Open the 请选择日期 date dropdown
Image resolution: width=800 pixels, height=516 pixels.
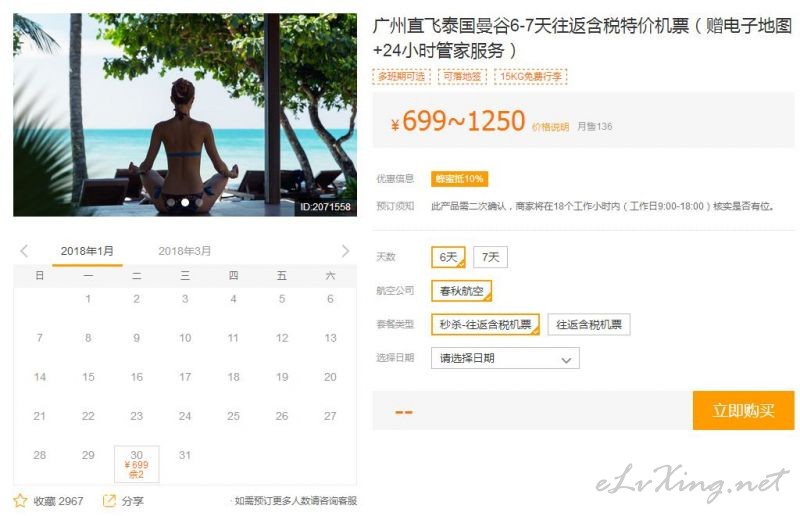505,358
